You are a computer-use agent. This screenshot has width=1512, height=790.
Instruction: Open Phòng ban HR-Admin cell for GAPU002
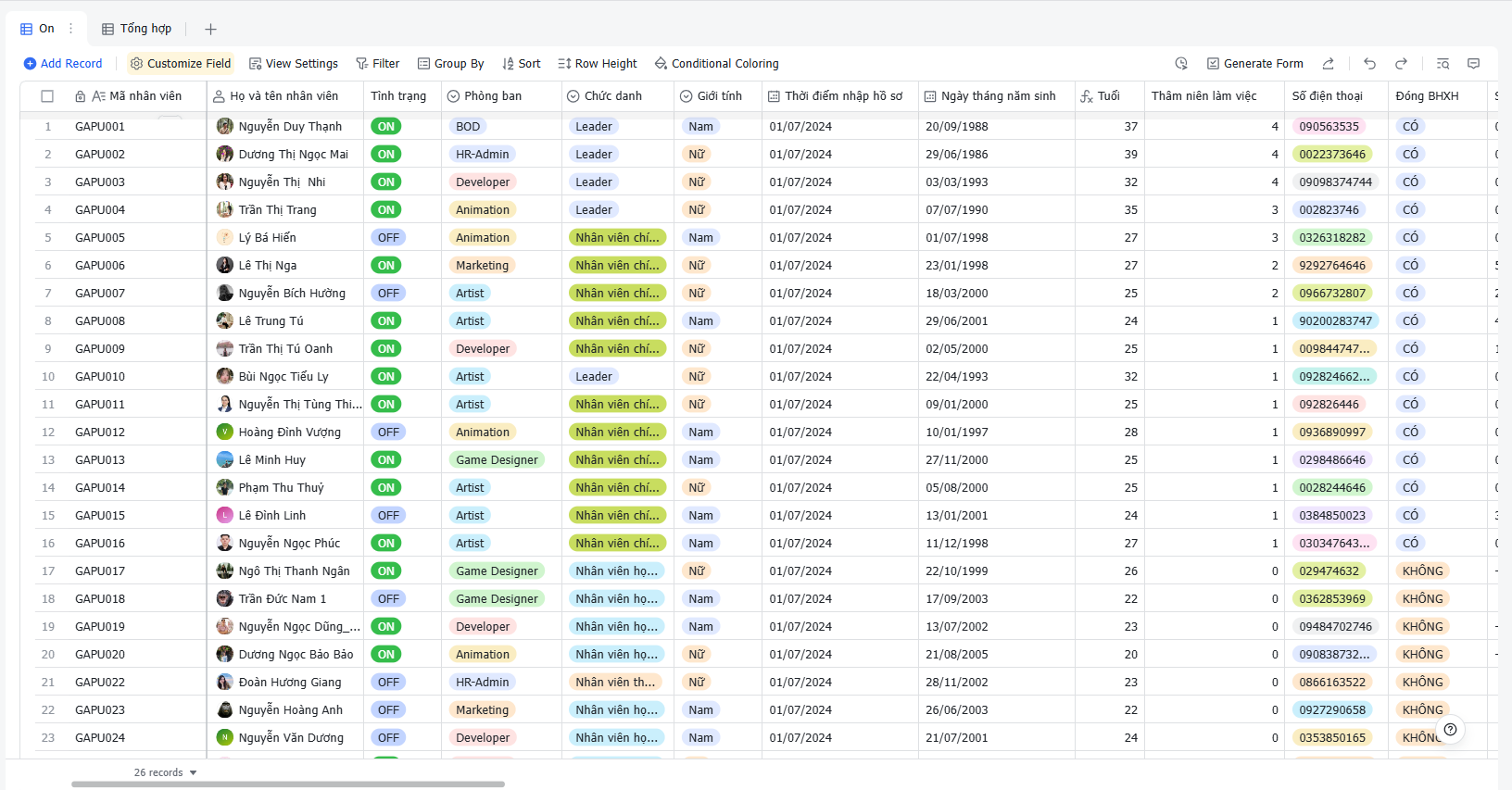[x=501, y=154]
